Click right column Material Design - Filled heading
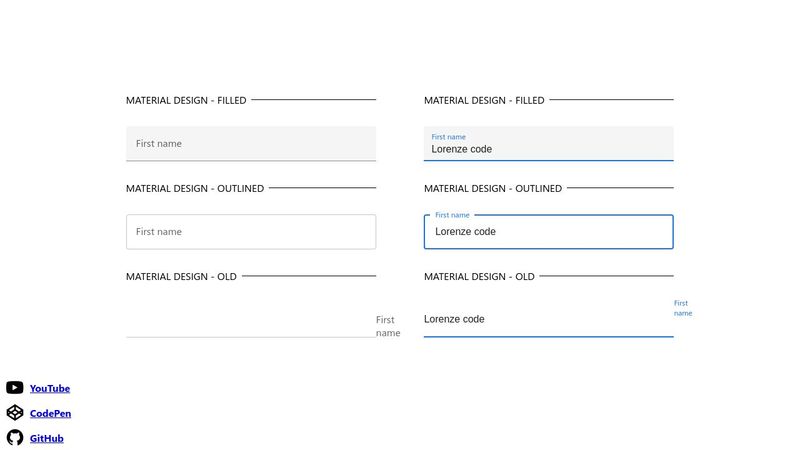Image resolution: width=800 pixels, height=450 pixels. [x=484, y=101]
